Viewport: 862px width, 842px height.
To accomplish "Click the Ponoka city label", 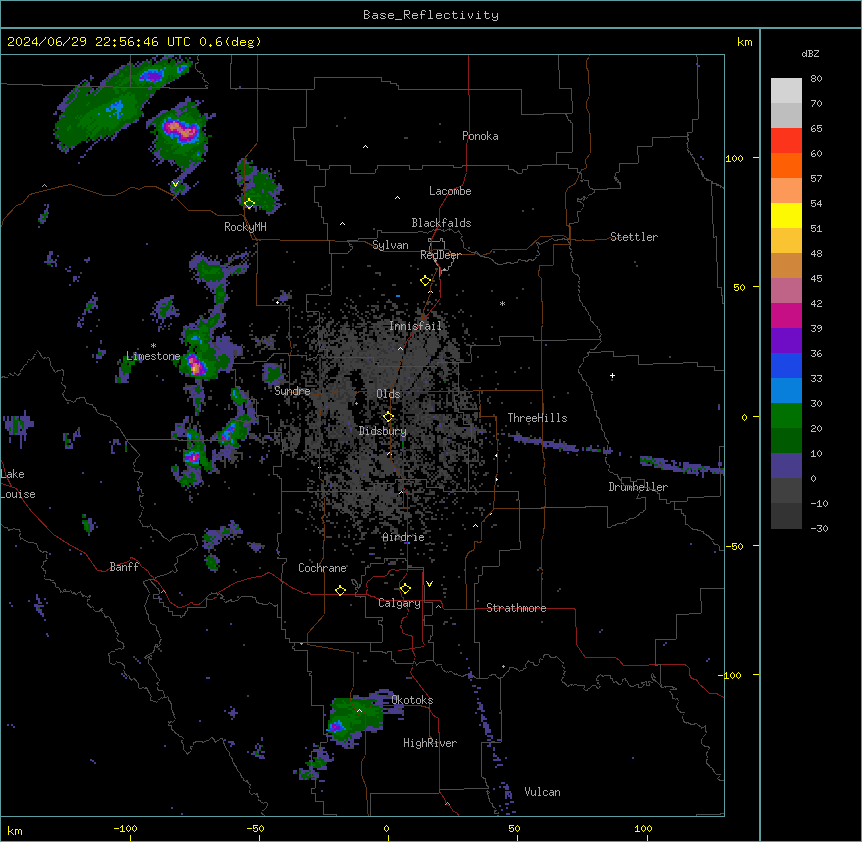I will pyautogui.click(x=480, y=136).
